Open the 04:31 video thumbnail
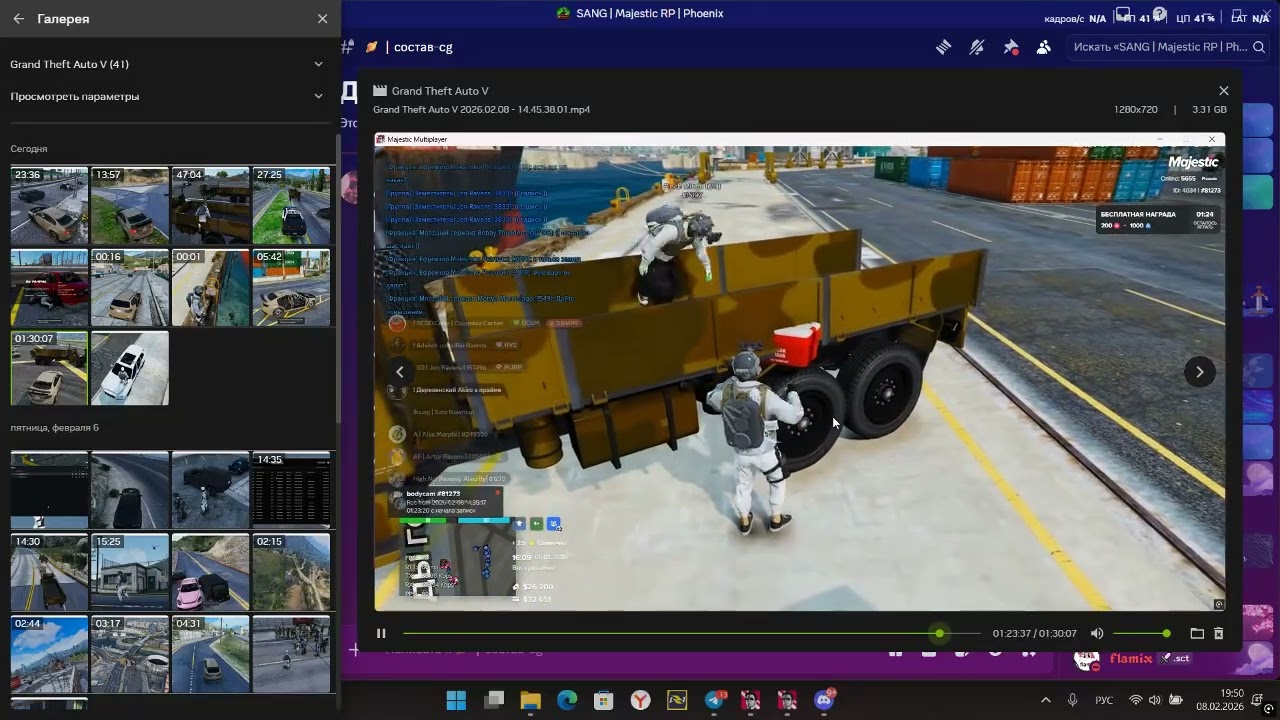The width and height of the screenshot is (1280, 720). point(210,654)
